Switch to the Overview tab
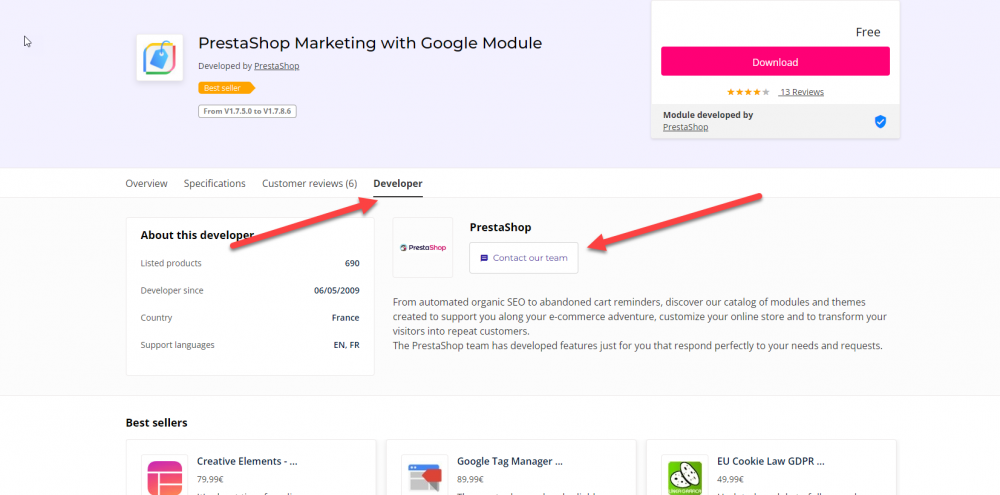Screen dimensions: 1000x495 (x=146, y=184)
